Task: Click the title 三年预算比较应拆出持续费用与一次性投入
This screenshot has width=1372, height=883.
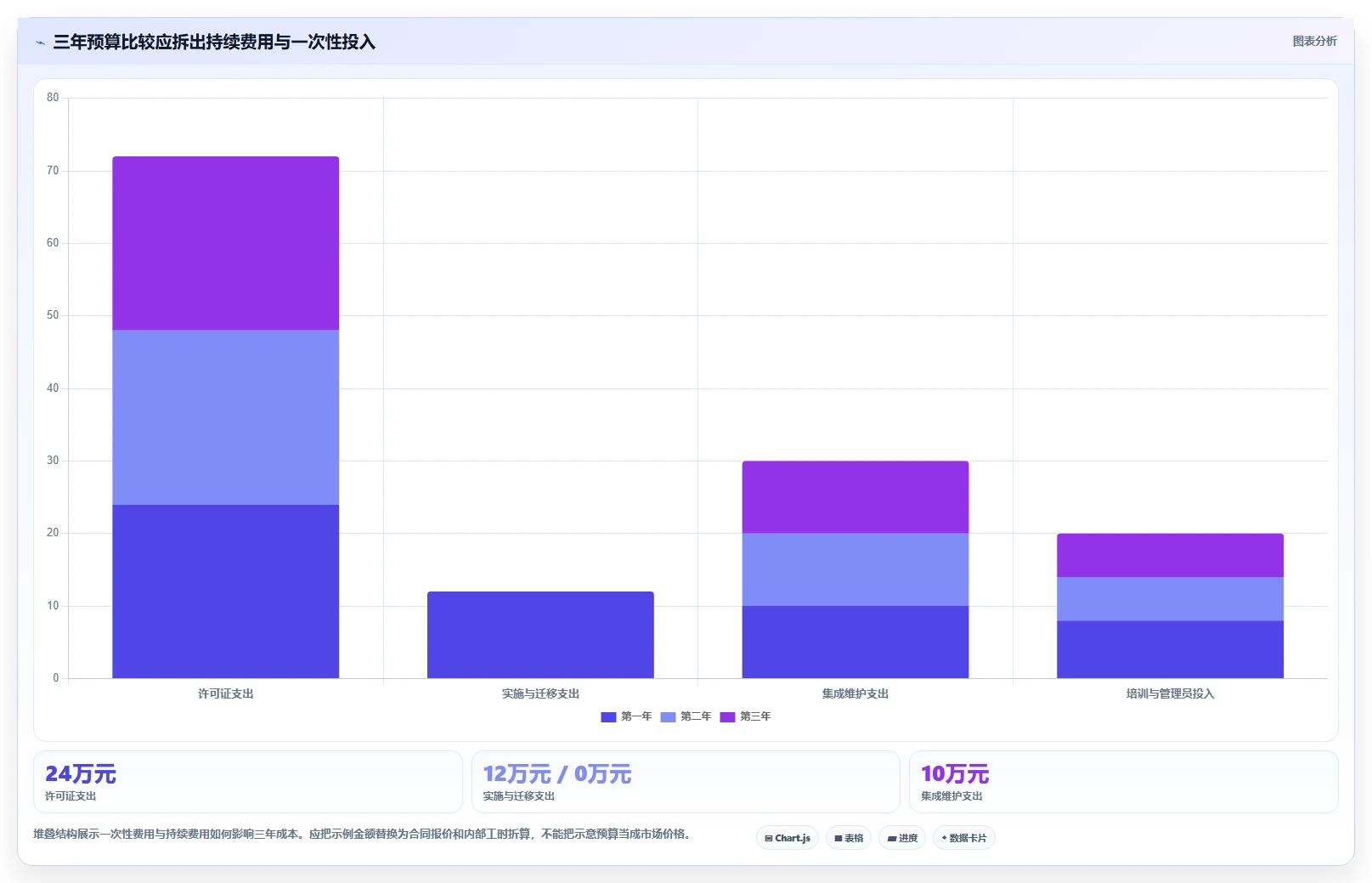Action: tap(214, 42)
